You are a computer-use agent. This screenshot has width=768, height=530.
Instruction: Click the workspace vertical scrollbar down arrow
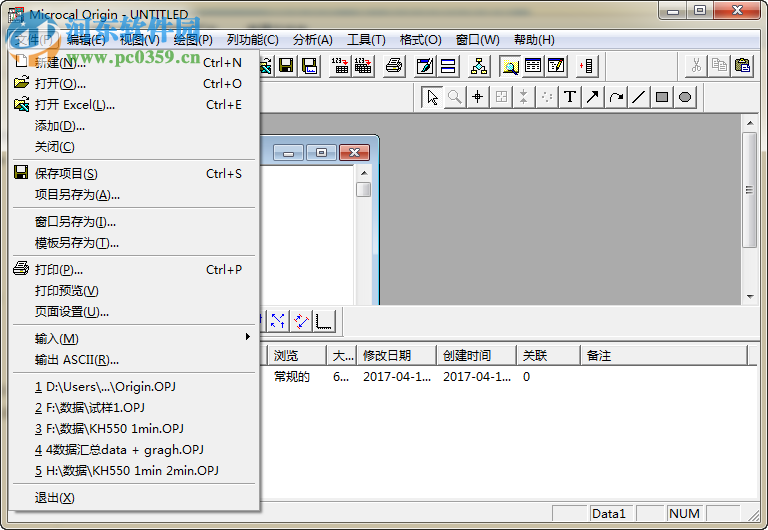click(750, 296)
